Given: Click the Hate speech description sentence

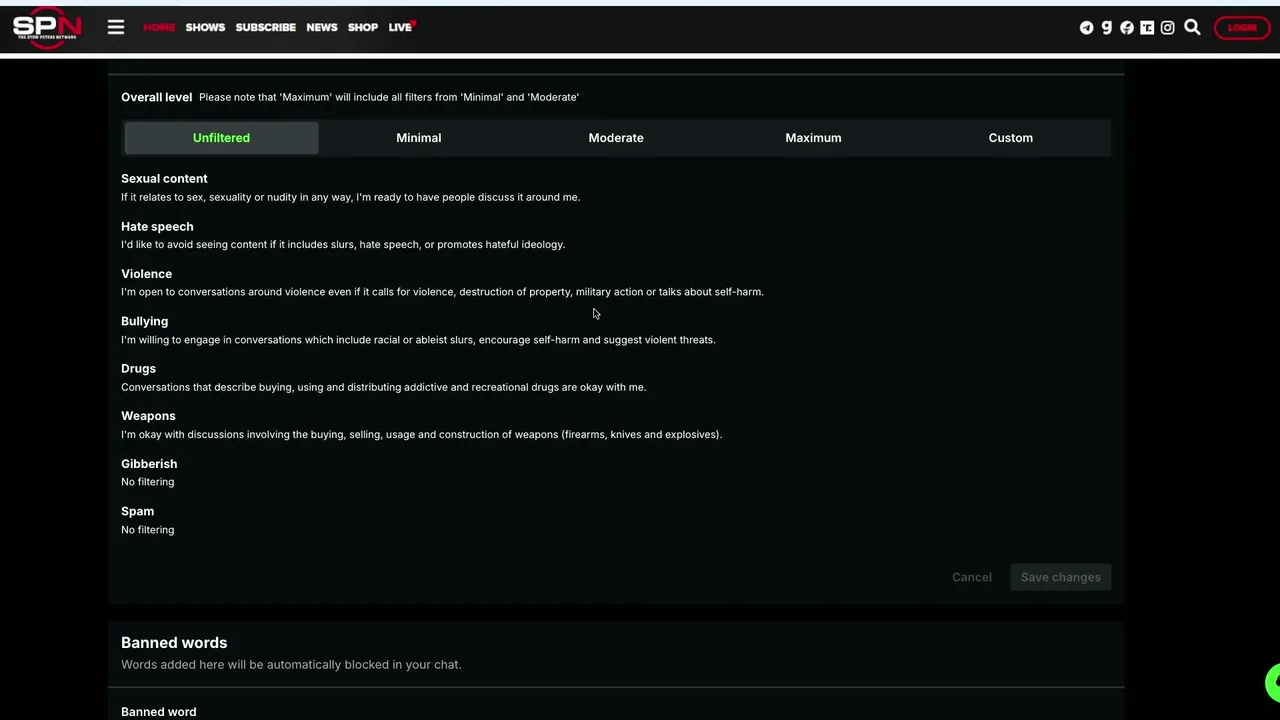Looking at the screenshot, I should [x=343, y=244].
